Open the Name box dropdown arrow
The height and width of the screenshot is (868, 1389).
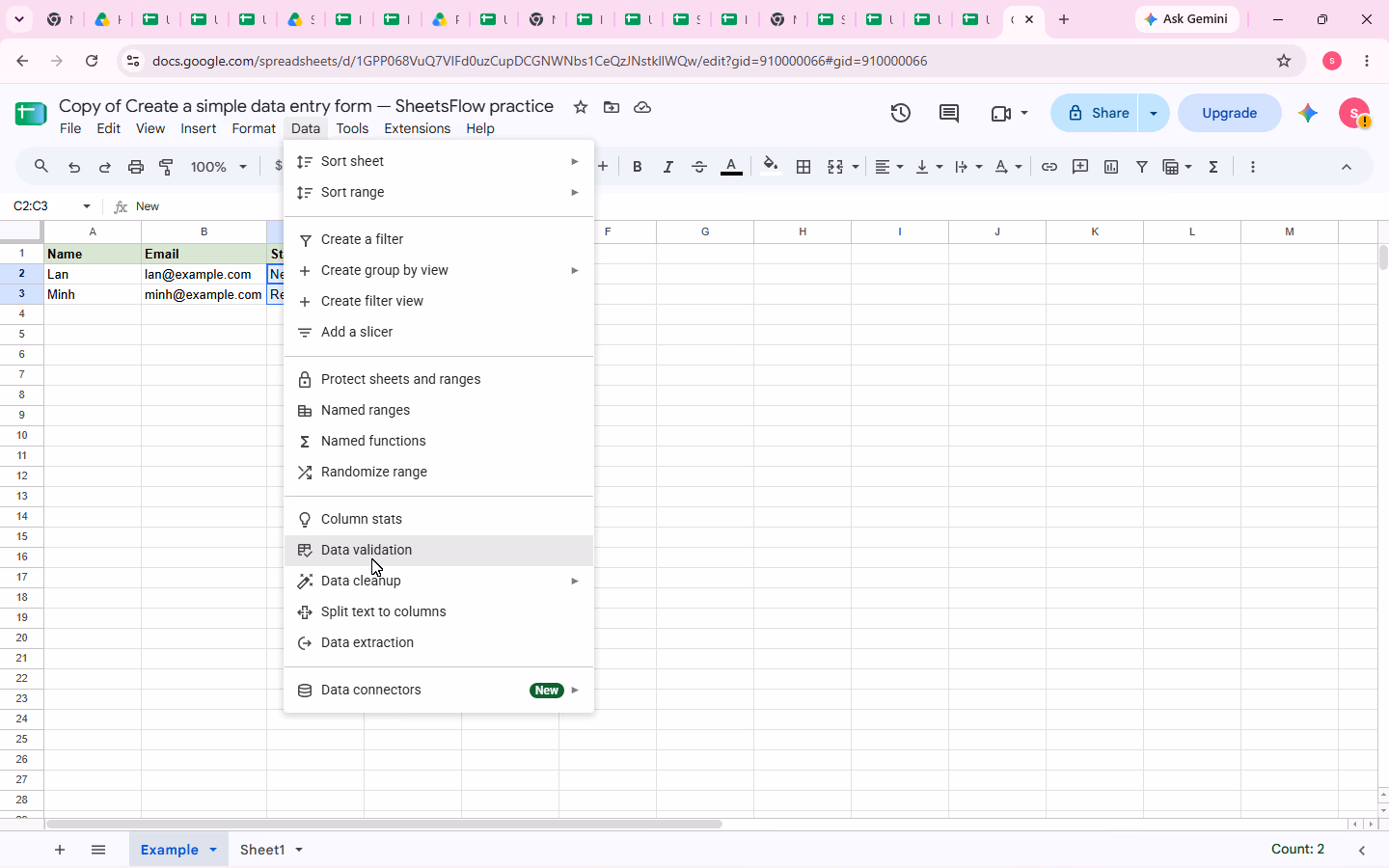tap(87, 206)
